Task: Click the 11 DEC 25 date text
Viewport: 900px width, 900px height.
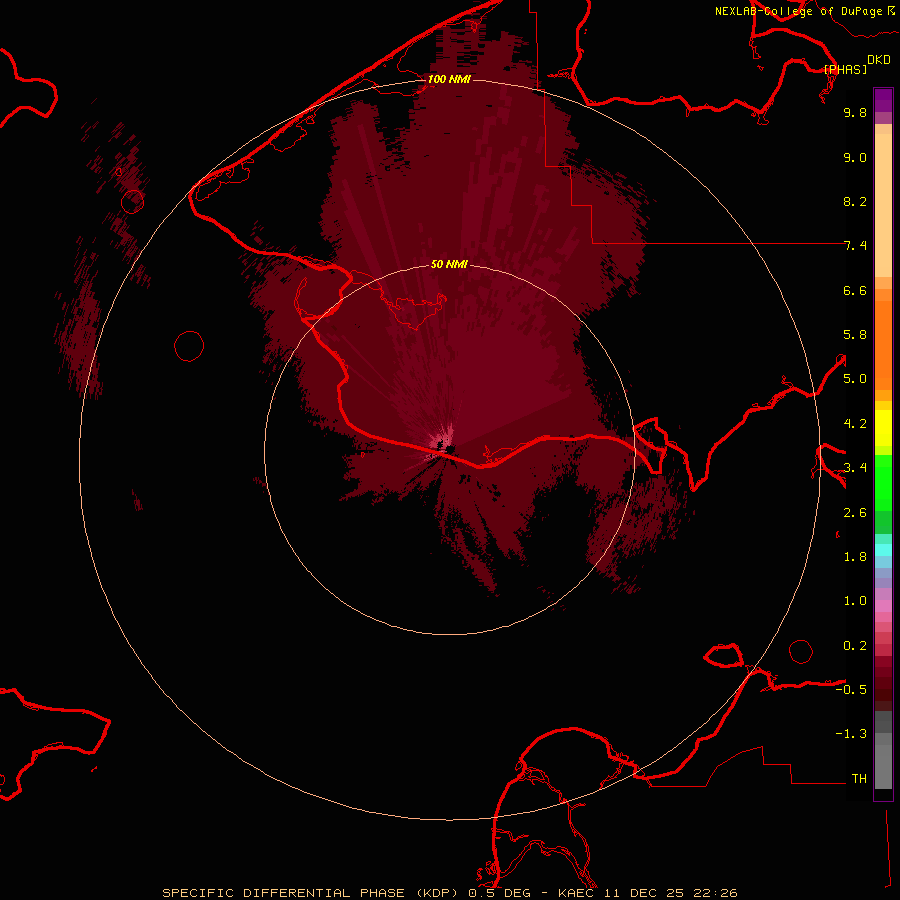Action: click(x=645, y=893)
